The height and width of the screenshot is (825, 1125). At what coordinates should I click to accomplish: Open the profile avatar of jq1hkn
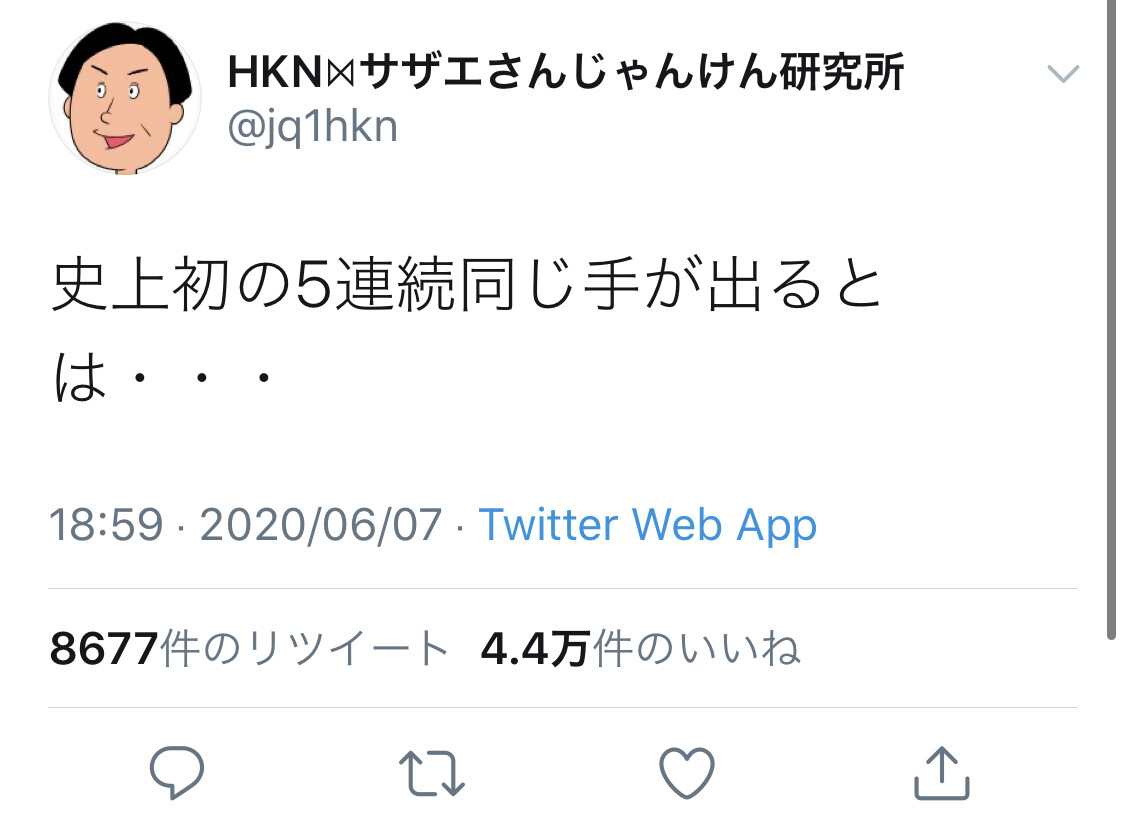click(125, 97)
